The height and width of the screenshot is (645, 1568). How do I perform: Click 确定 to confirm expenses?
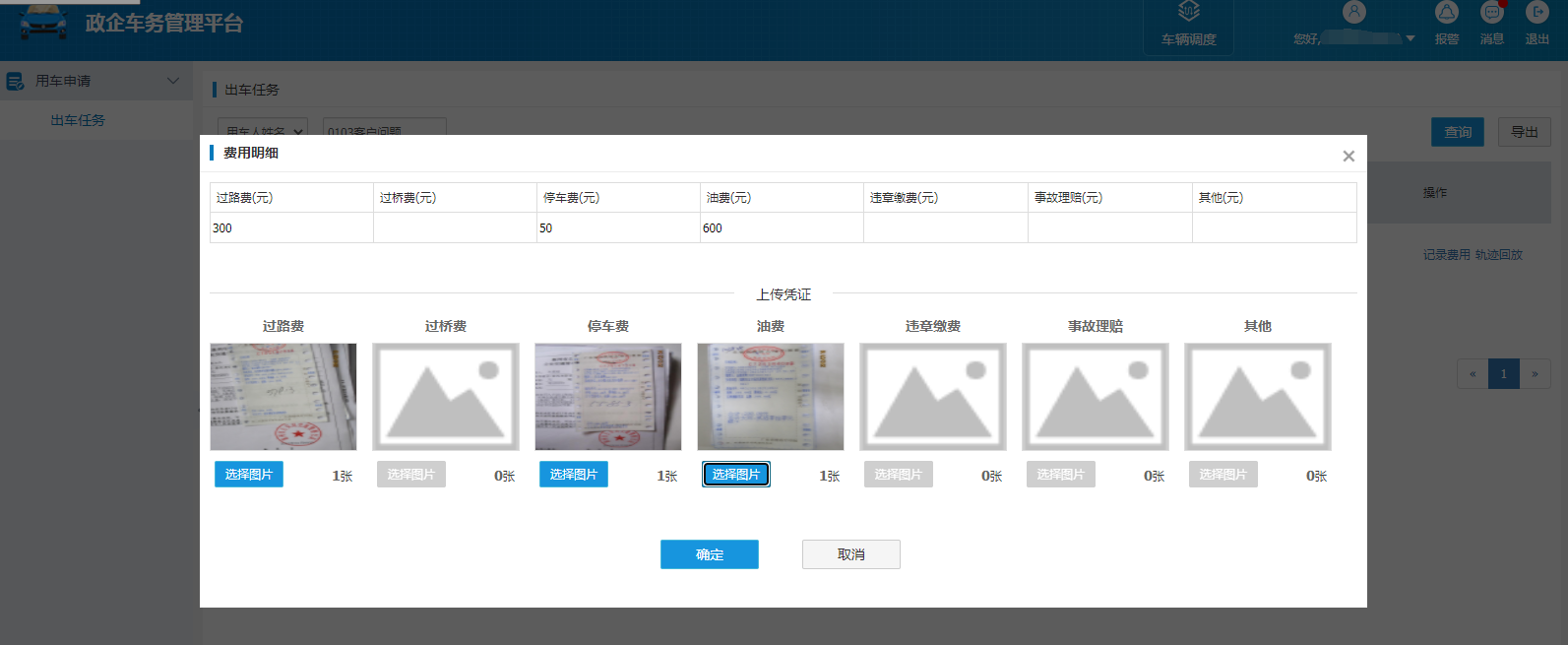709,554
